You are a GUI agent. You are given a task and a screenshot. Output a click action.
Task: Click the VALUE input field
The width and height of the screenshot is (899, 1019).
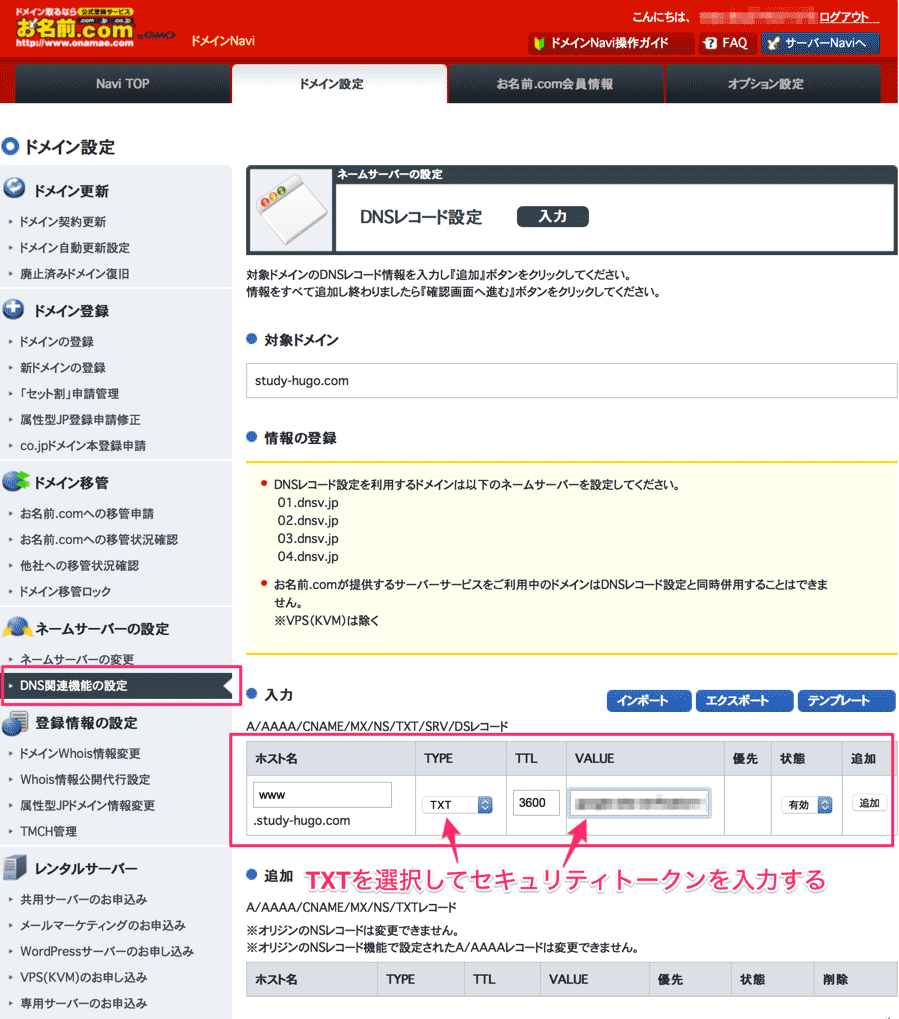click(639, 803)
